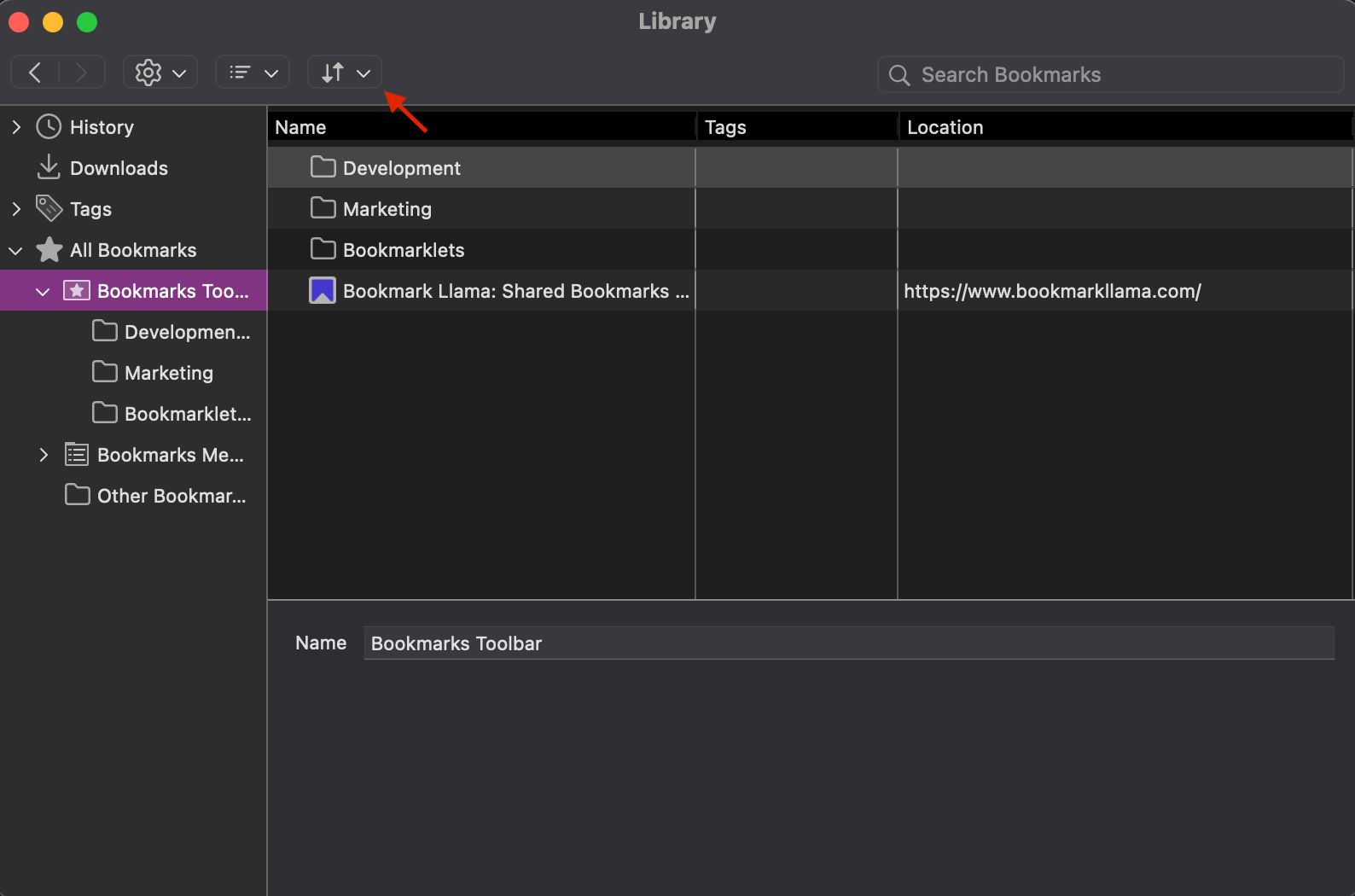The width and height of the screenshot is (1355, 896).
Task: Click Bookmarklets folder icon in list
Action: point(323,248)
